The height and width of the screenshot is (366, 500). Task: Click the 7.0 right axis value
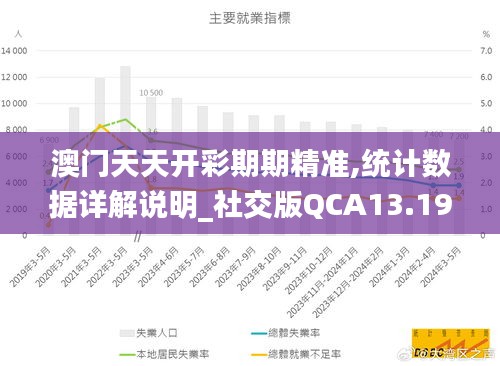pyautogui.click(x=486, y=51)
